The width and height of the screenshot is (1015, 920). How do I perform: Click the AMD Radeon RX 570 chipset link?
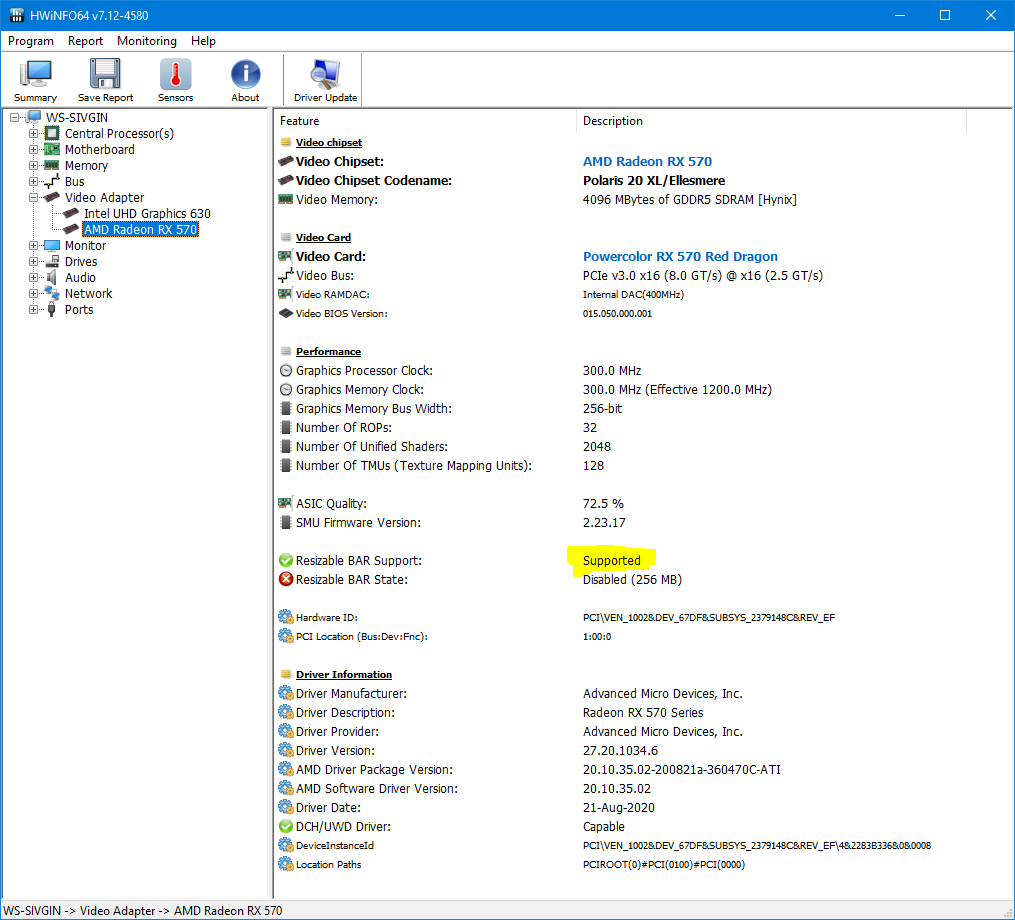[x=647, y=162]
